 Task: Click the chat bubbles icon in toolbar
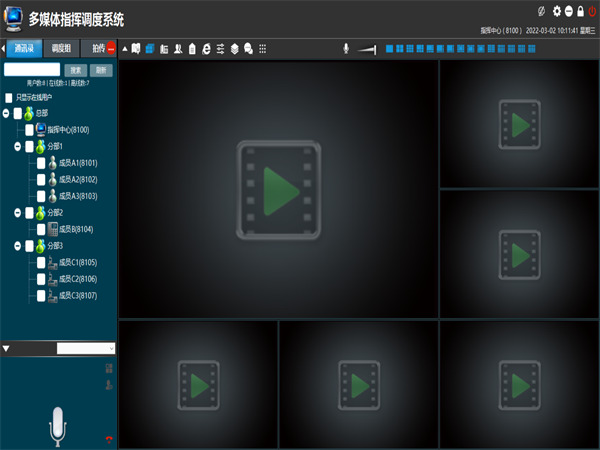248,48
